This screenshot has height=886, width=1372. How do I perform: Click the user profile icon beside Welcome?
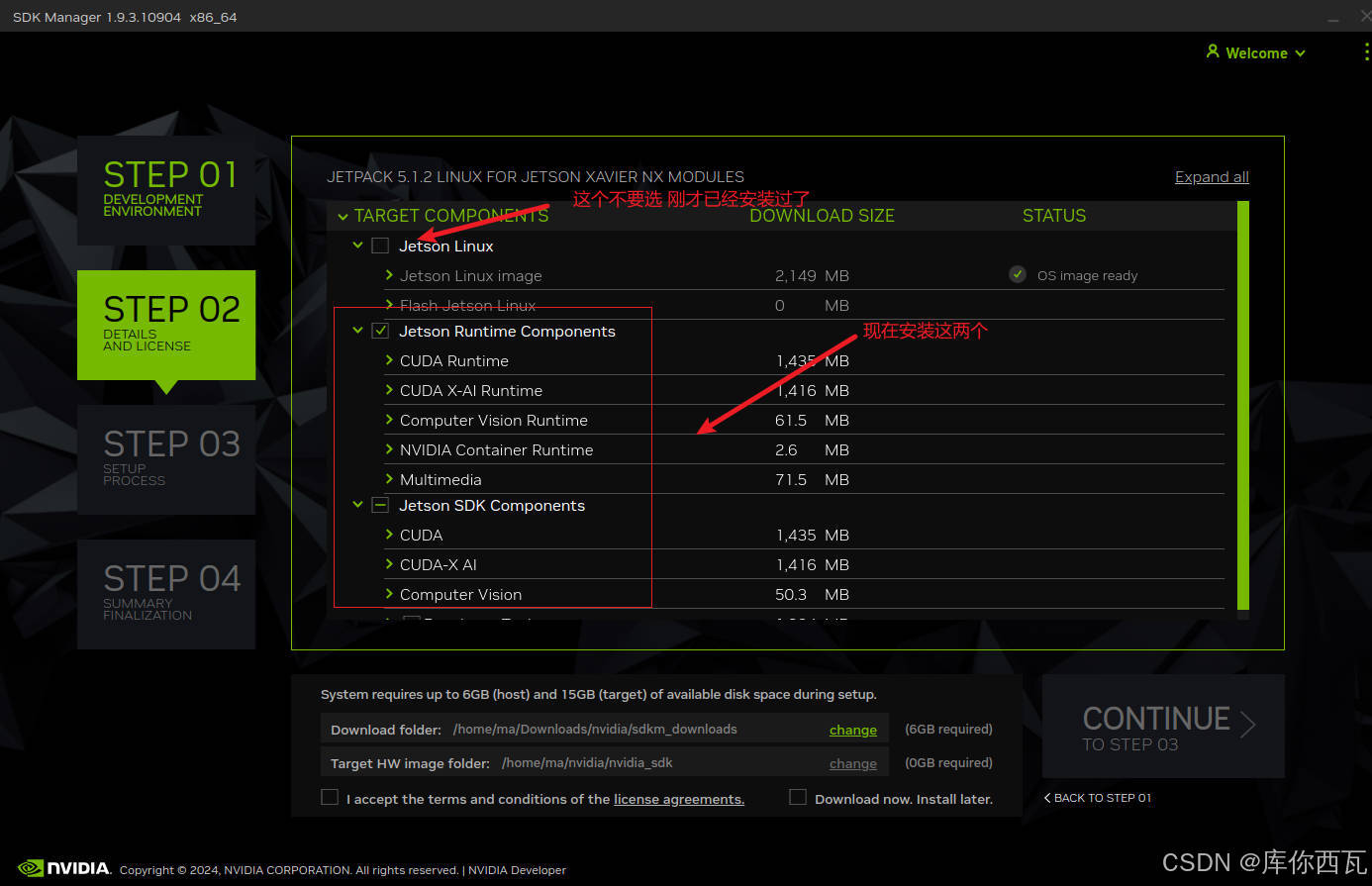[1213, 51]
